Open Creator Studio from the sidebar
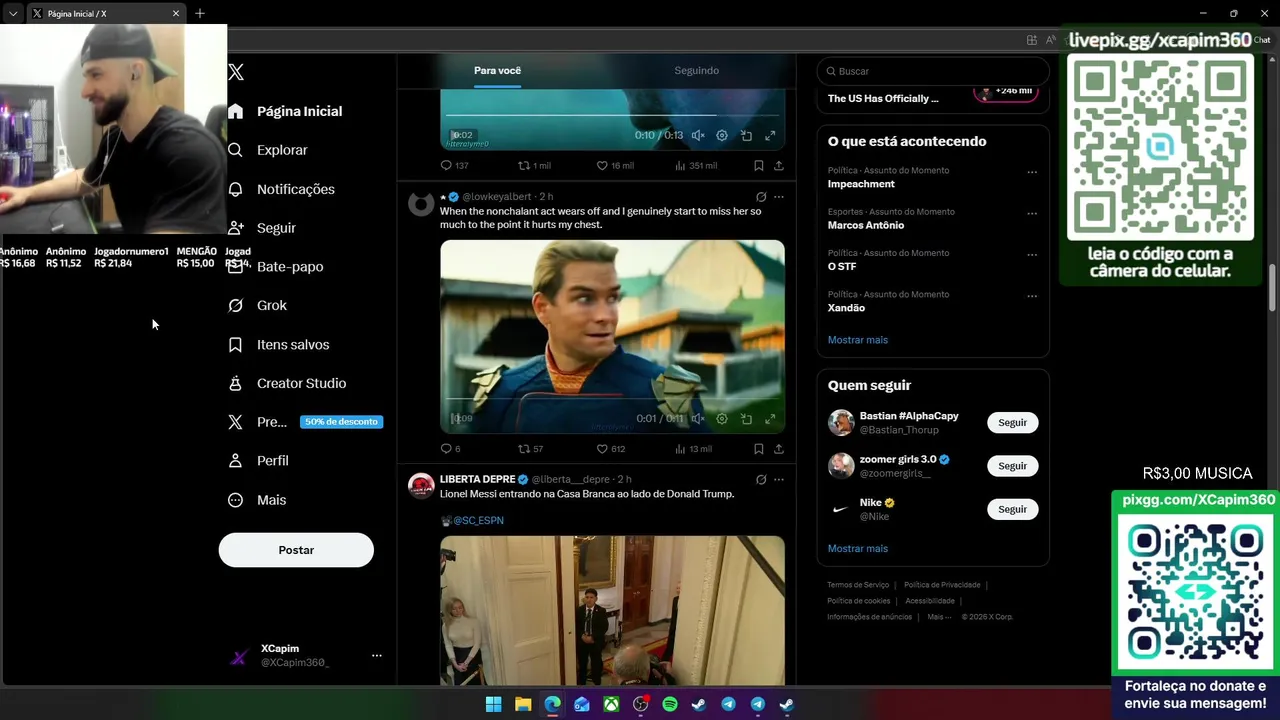Viewport: 1280px width, 720px height. [x=287, y=383]
